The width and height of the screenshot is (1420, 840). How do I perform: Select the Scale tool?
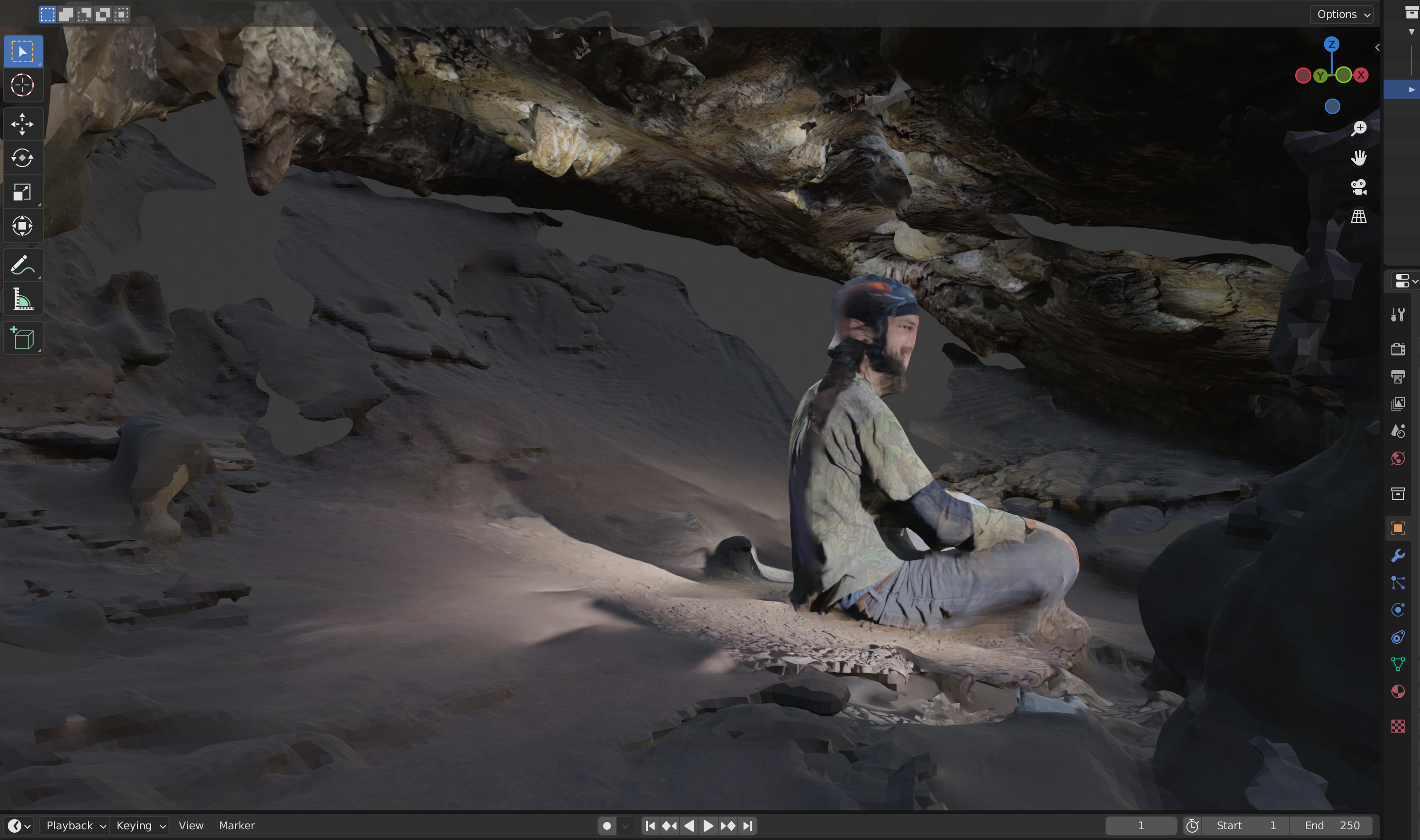pos(23,192)
